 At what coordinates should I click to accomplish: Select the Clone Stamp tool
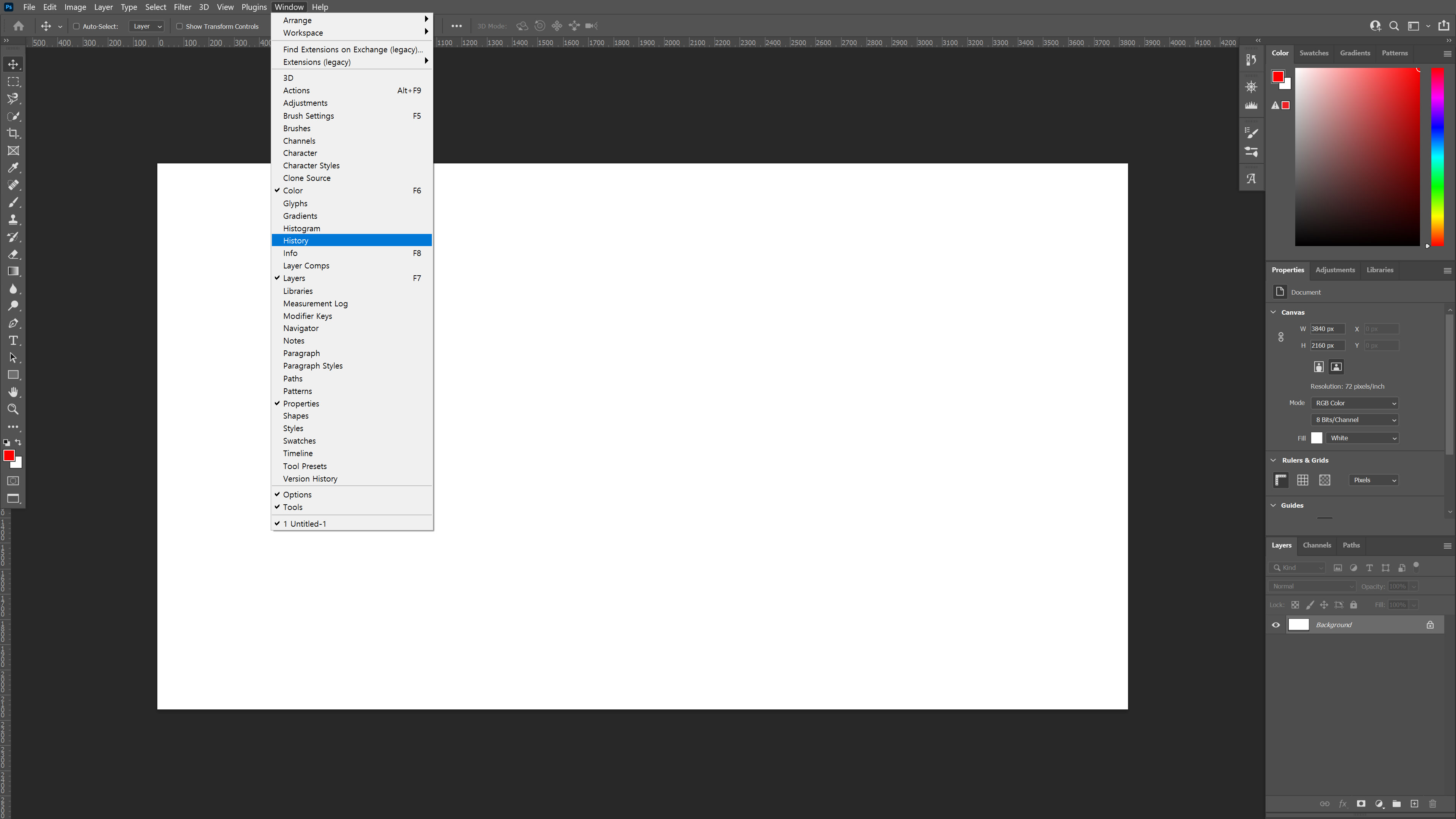[x=13, y=220]
